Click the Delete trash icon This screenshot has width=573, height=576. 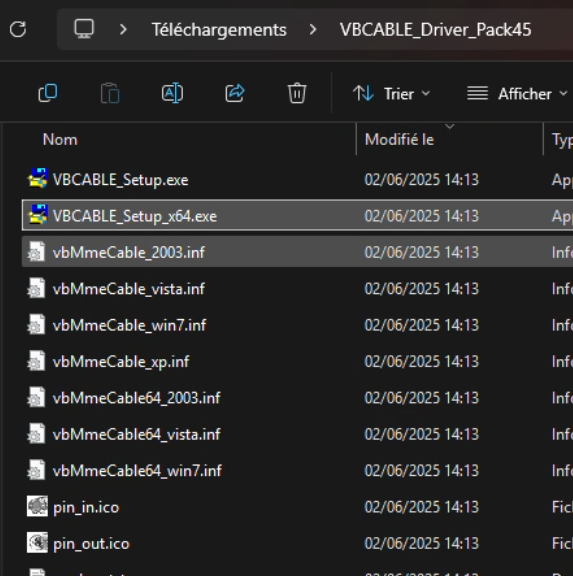(297, 93)
